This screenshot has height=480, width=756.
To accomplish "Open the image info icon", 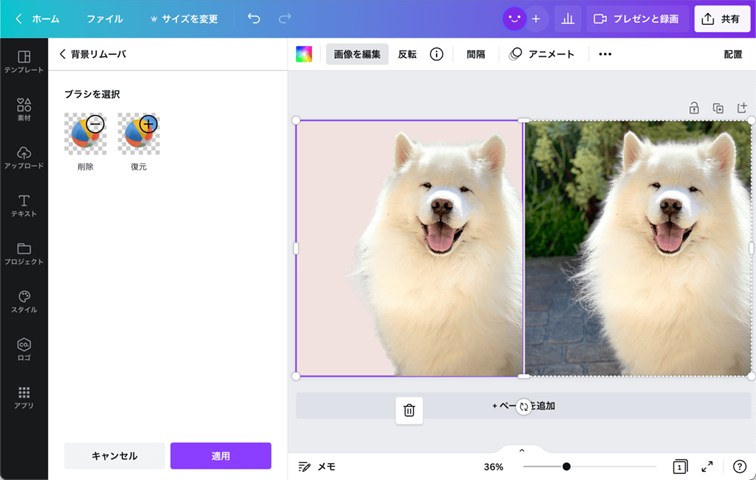I will (436, 54).
